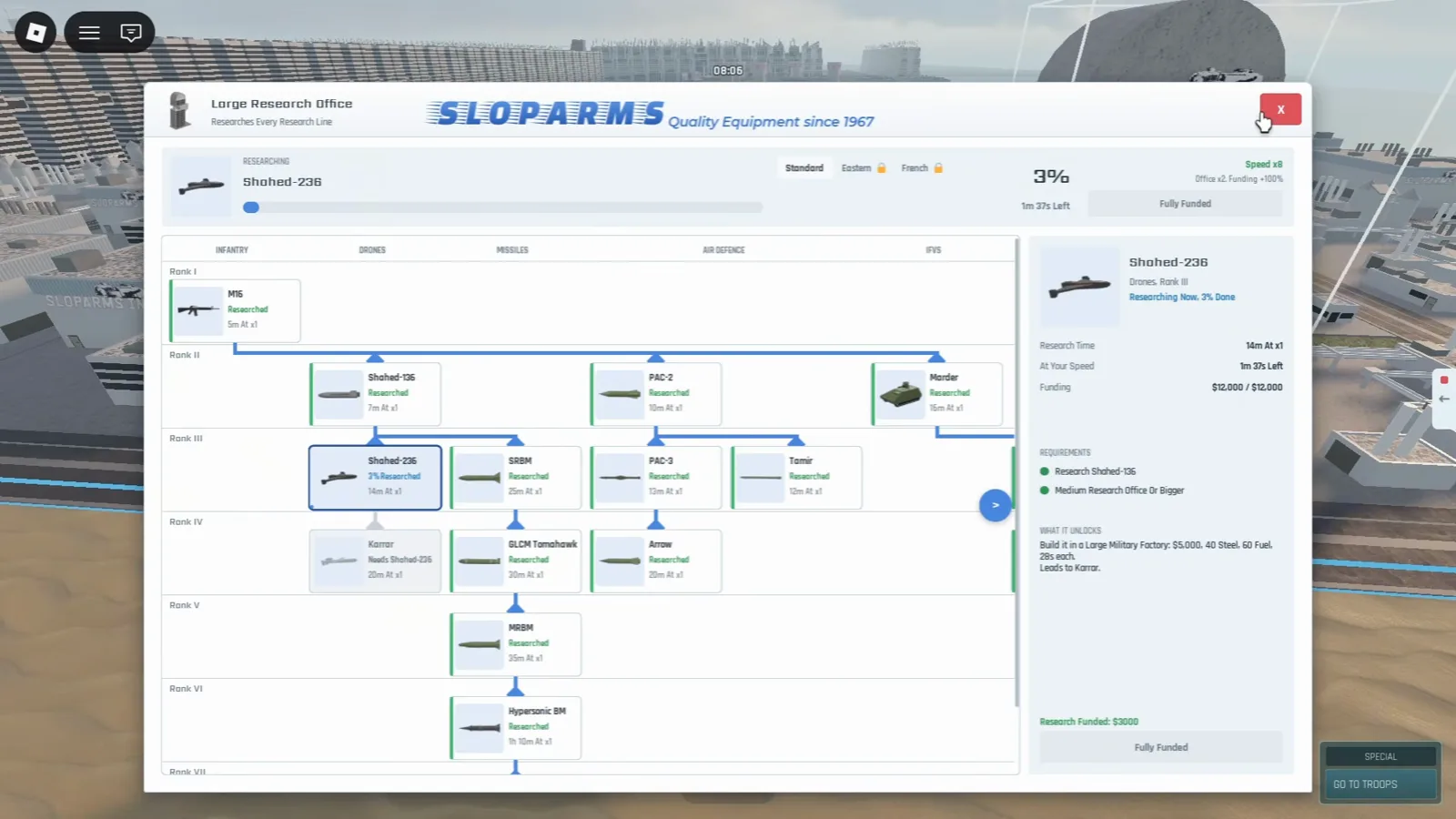Click the bottom Fully Funded button
The height and width of the screenshot is (819, 1456).
click(x=1161, y=747)
